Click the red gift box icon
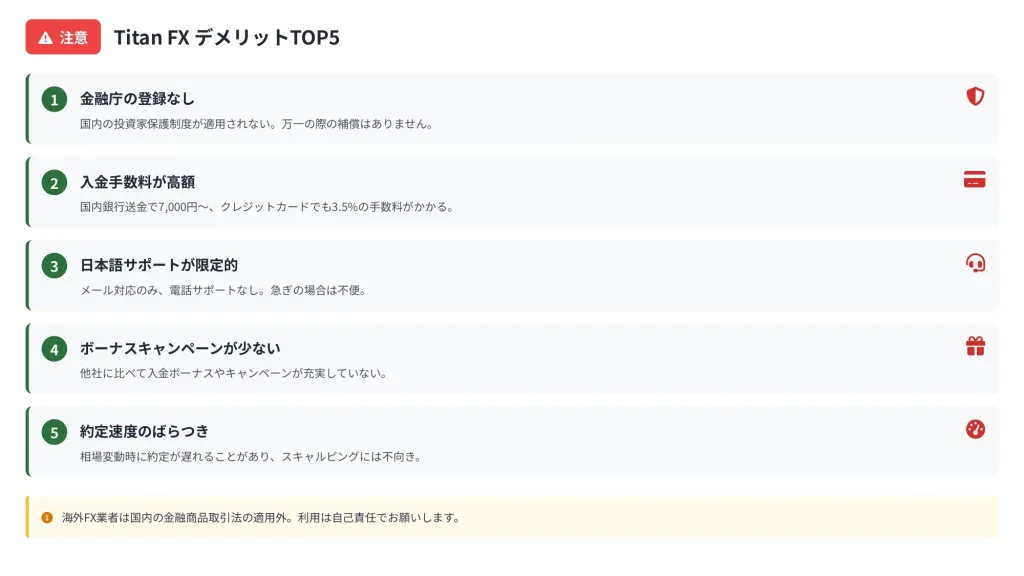 click(975, 346)
